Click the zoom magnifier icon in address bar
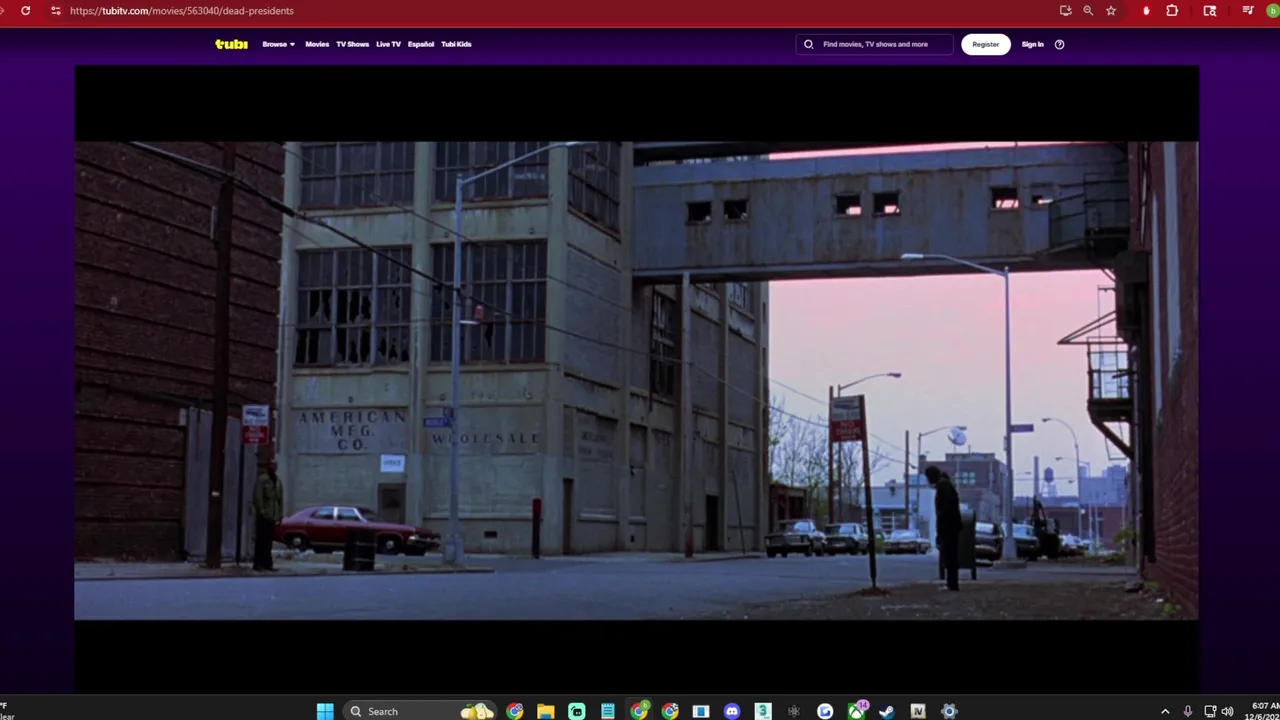The image size is (1280, 720). 1088,10
